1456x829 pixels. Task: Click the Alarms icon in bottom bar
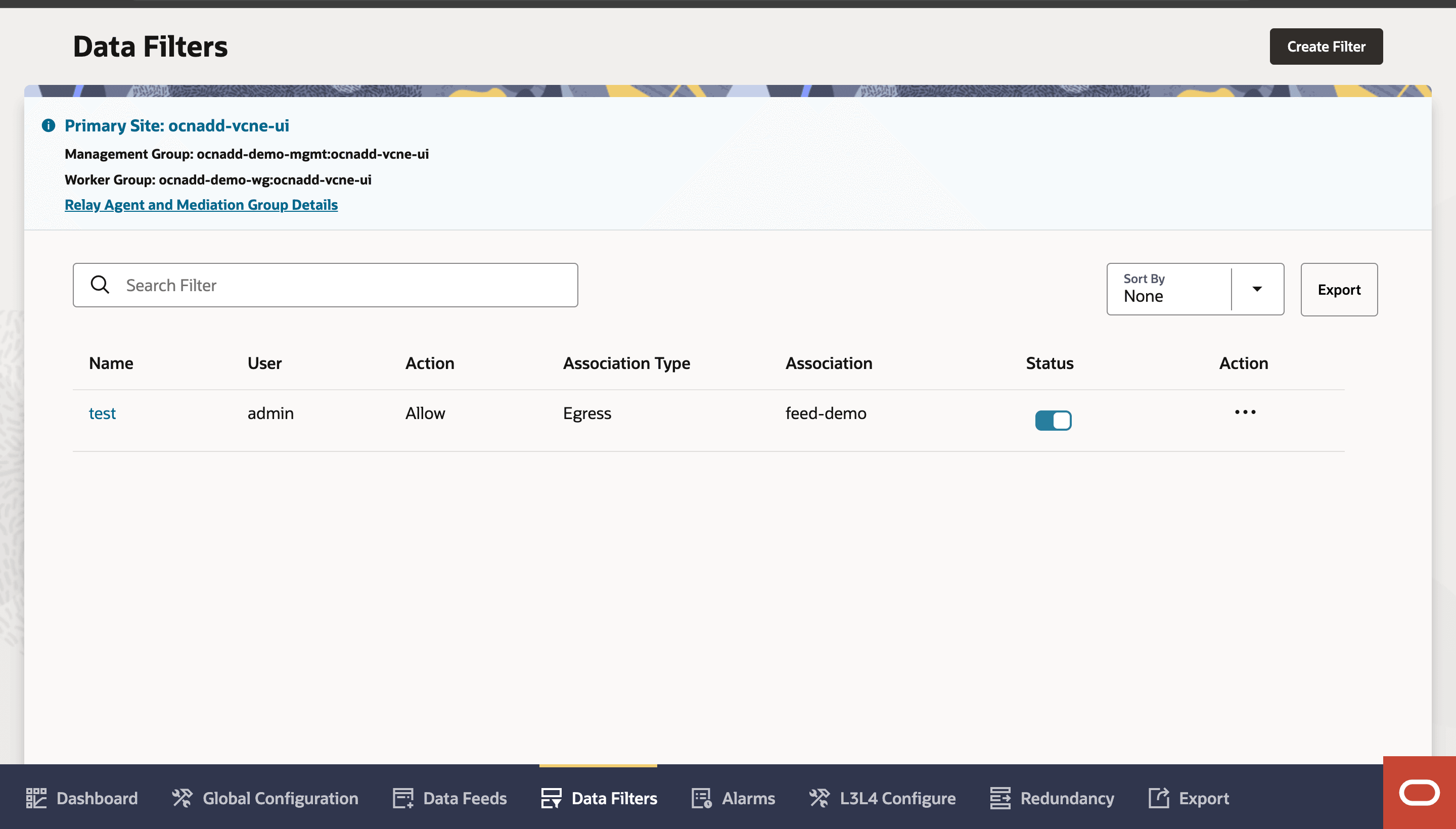[701, 798]
